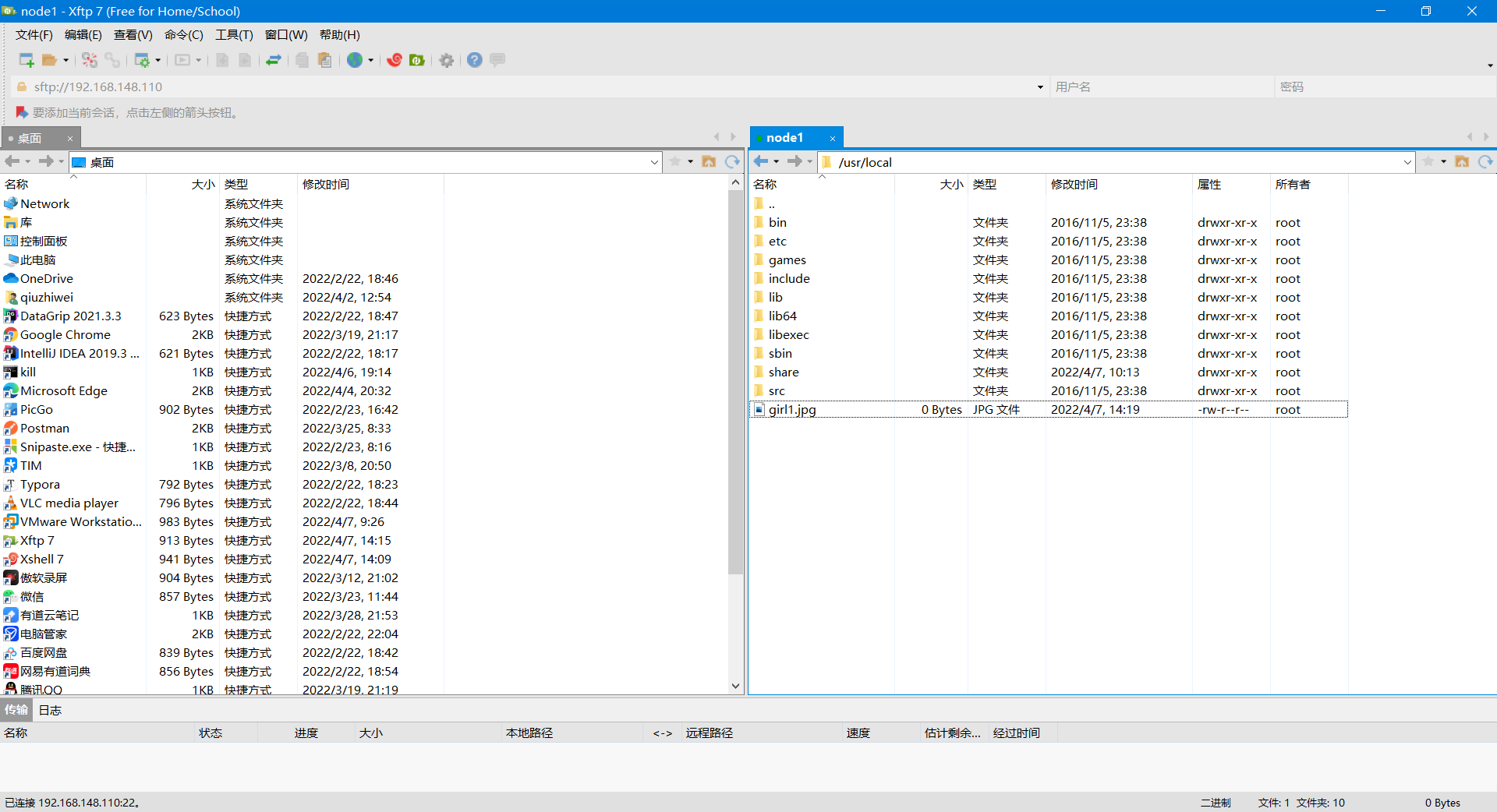Go back in the local 桌面 pane
The image size is (1497, 812).
coord(12,161)
